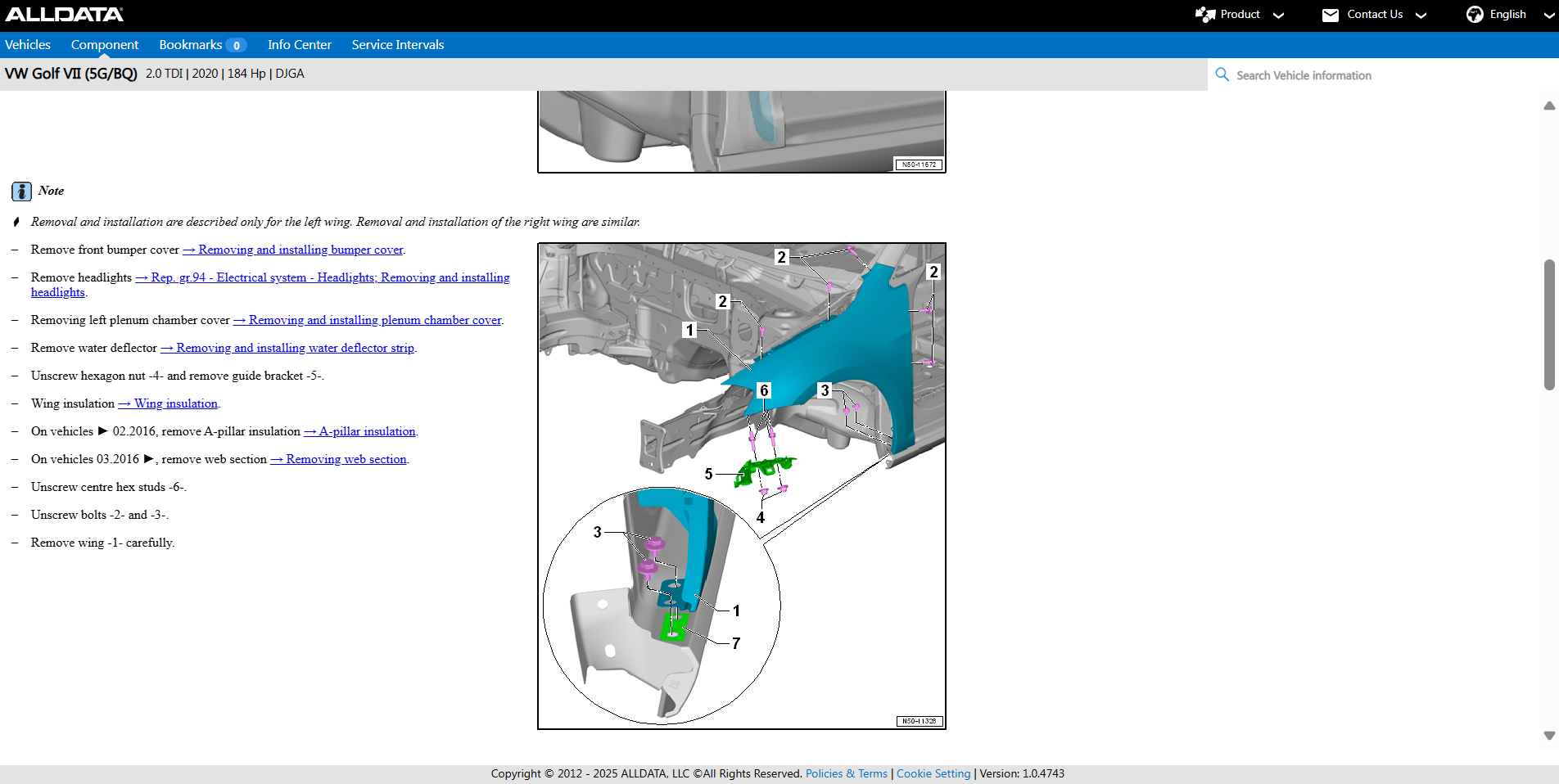Image resolution: width=1559 pixels, height=784 pixels.
Task: Open Removing and installing bumper cover link
Action: 301,250
